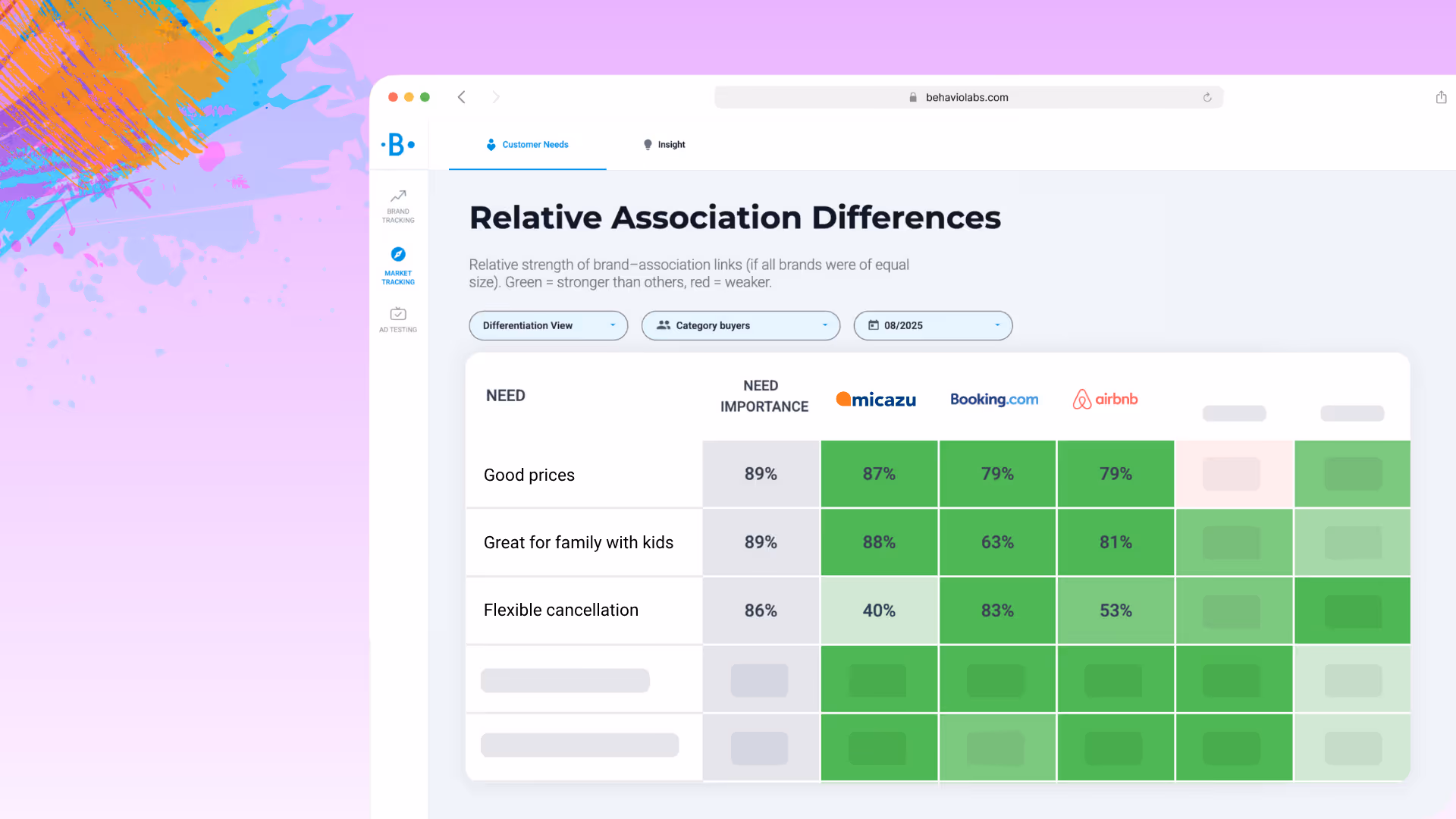Reload page via refresh icon
The height and width of the screenshot is (819, 1456).
[1207, 97]
